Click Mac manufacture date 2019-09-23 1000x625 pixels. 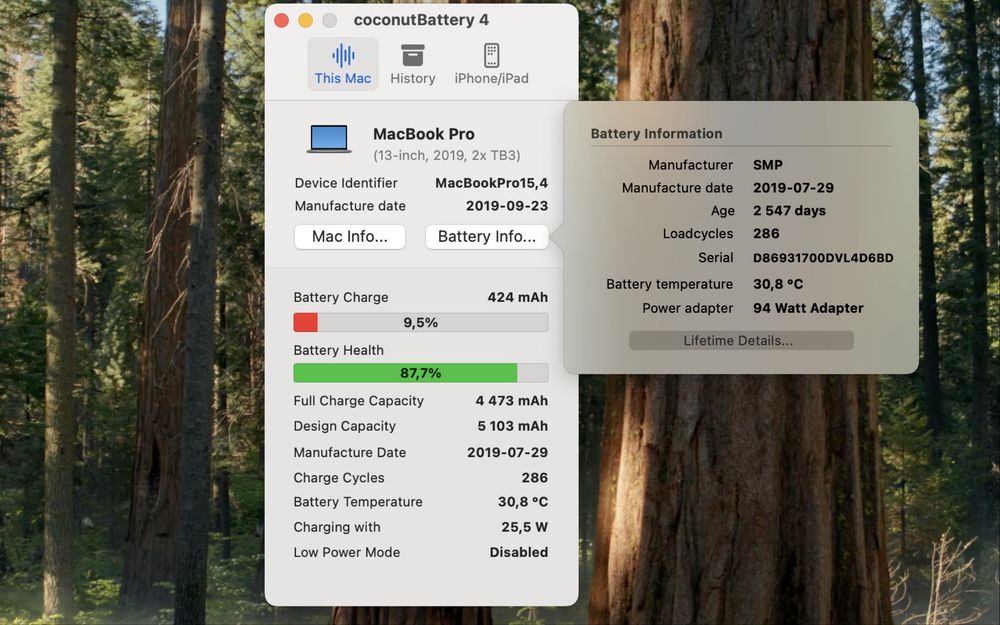point(506,206)
